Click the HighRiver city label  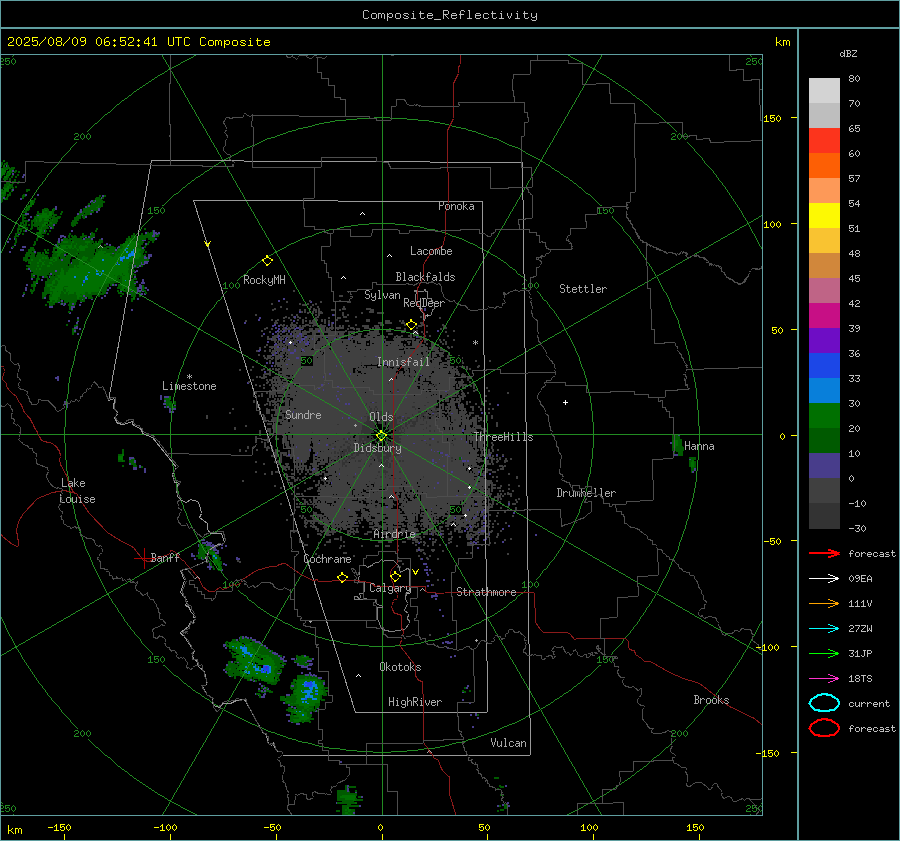click(x=415, y=702)
